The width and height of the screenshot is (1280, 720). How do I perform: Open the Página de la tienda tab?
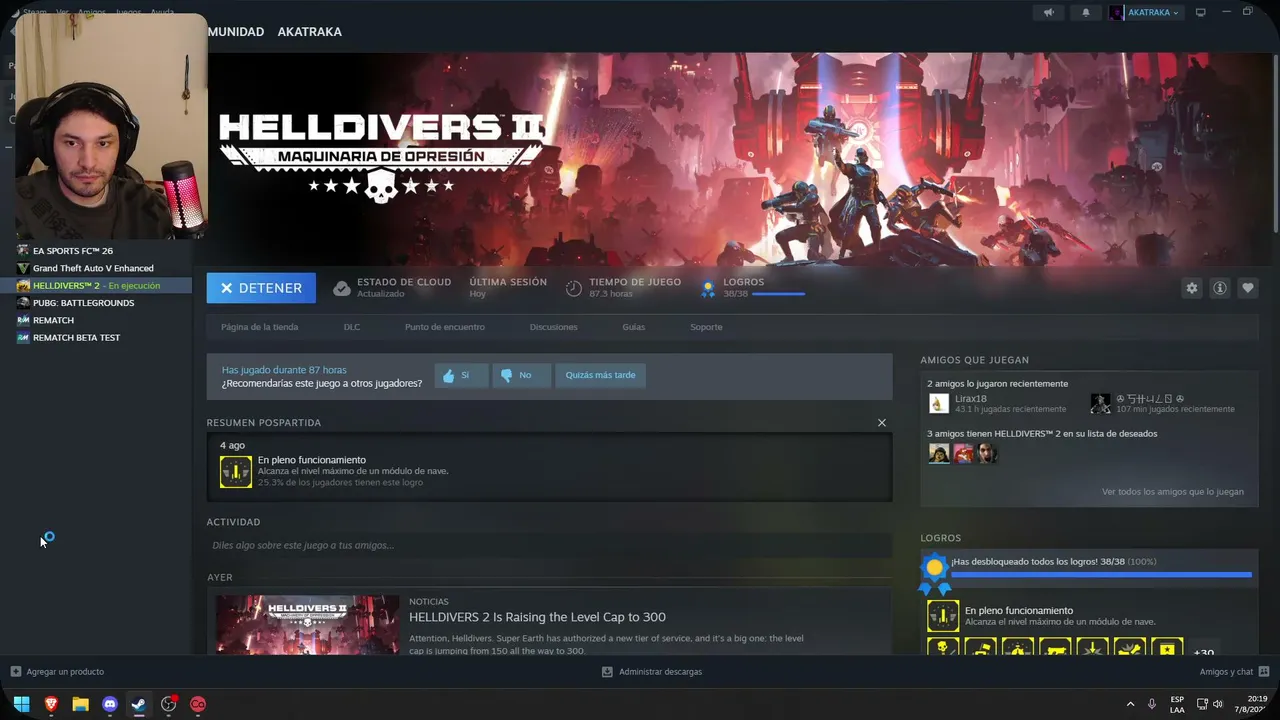[x=259, y=327]
